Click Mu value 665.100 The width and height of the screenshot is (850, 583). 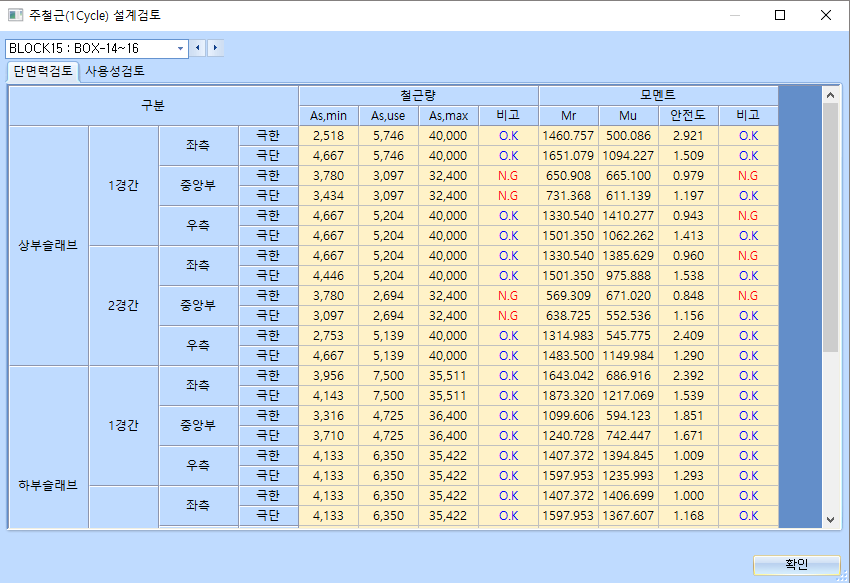click(628, 176)
